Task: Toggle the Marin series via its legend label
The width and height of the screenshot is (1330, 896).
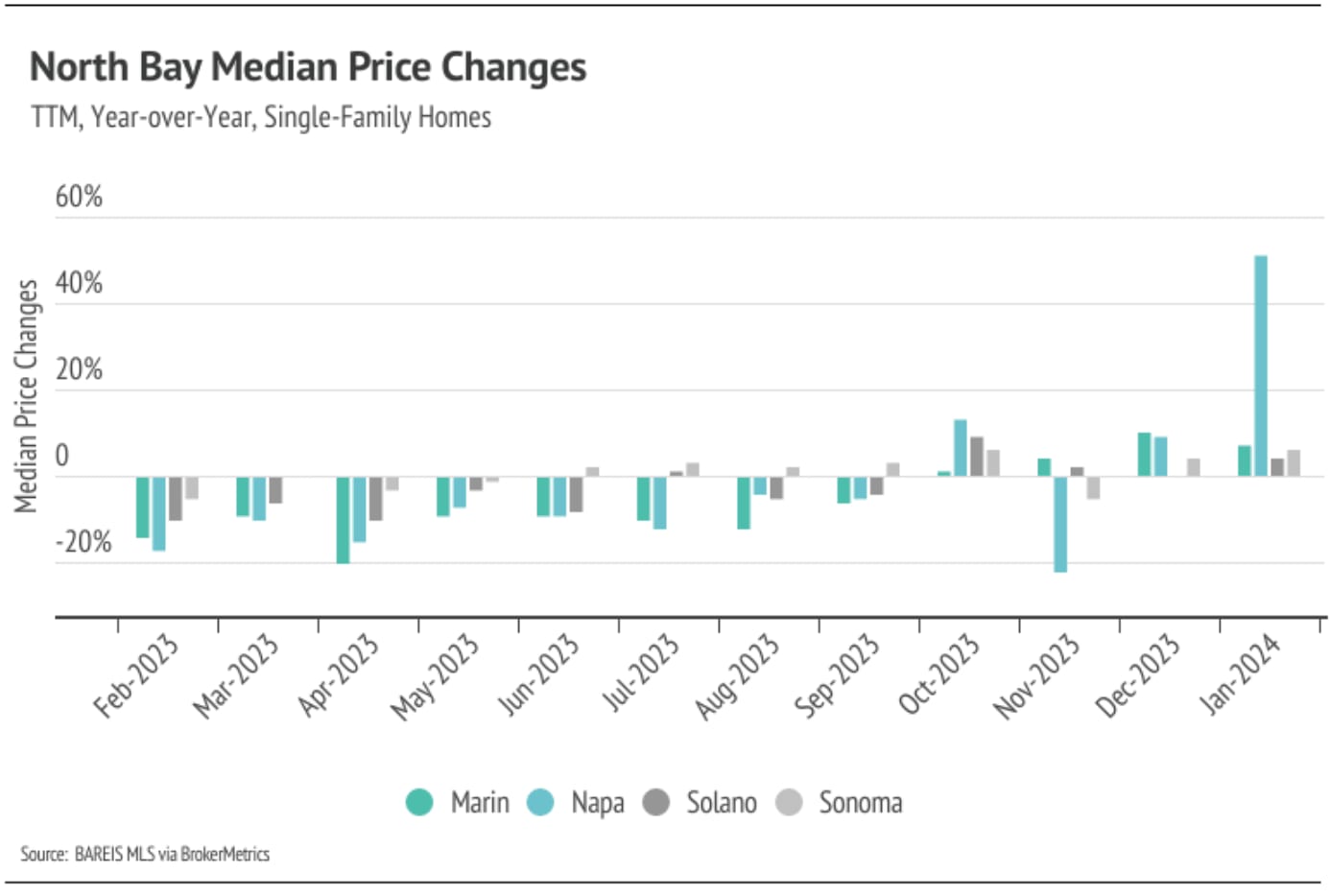Action: [480, 802]
